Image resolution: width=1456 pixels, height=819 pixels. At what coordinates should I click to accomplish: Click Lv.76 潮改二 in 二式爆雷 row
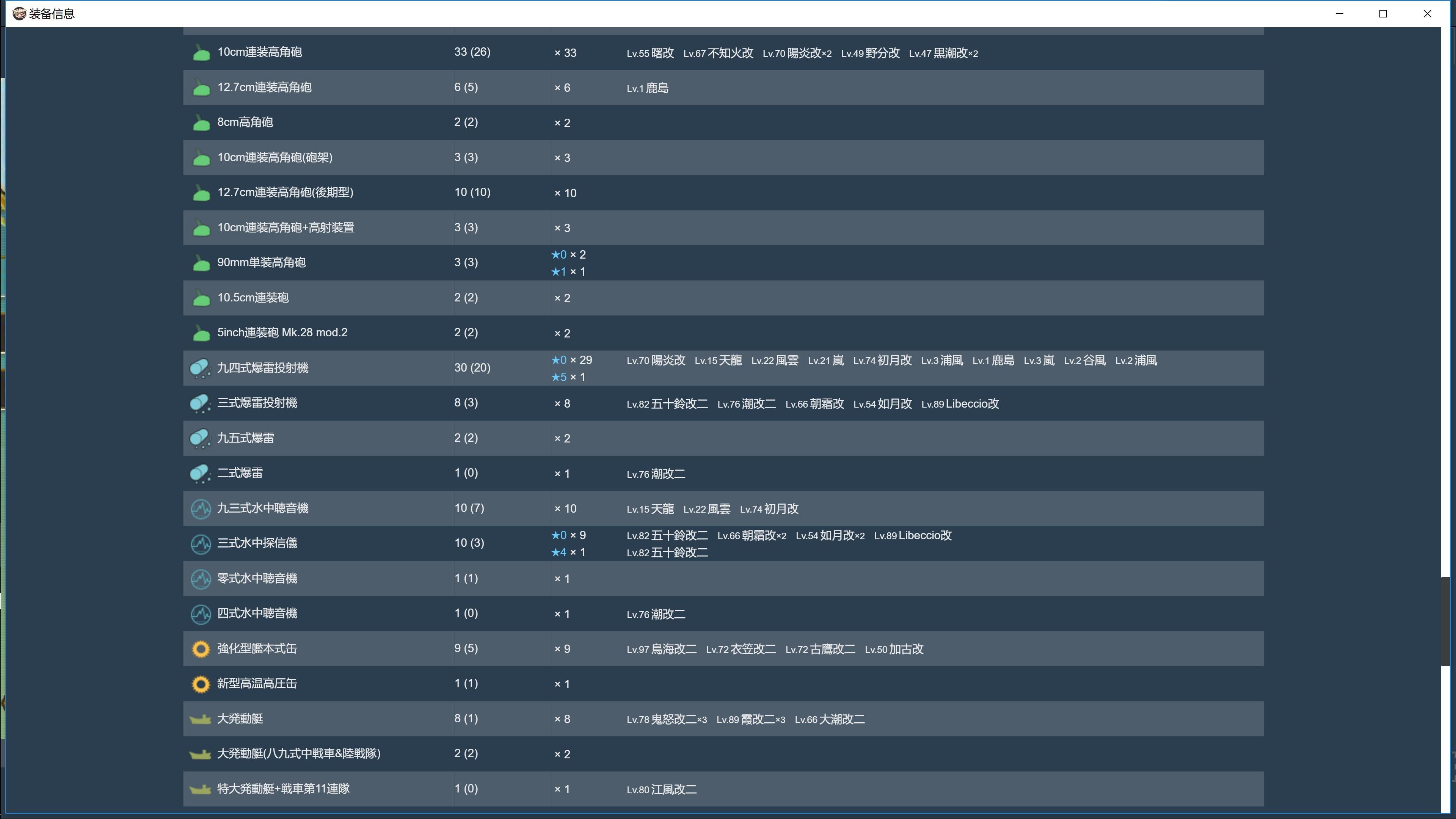coord(656,474)
